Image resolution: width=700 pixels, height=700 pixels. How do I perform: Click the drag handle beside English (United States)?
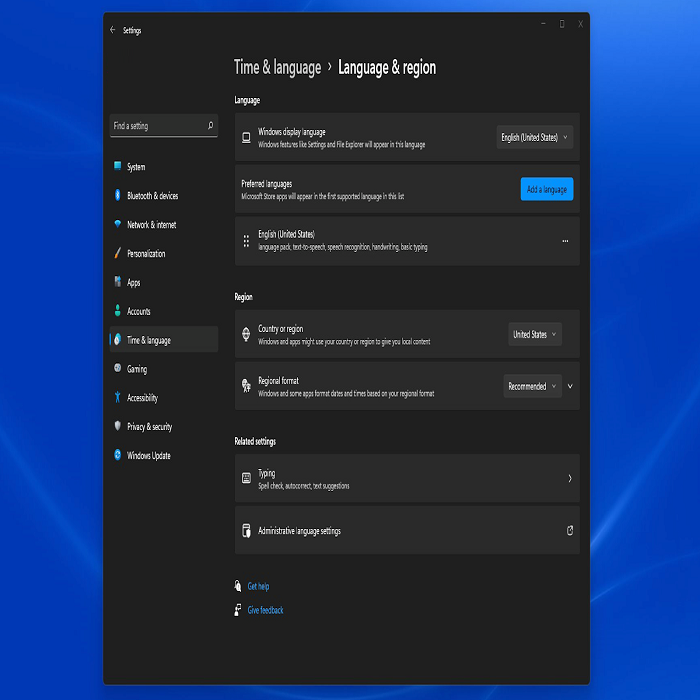tap(246, 241)
